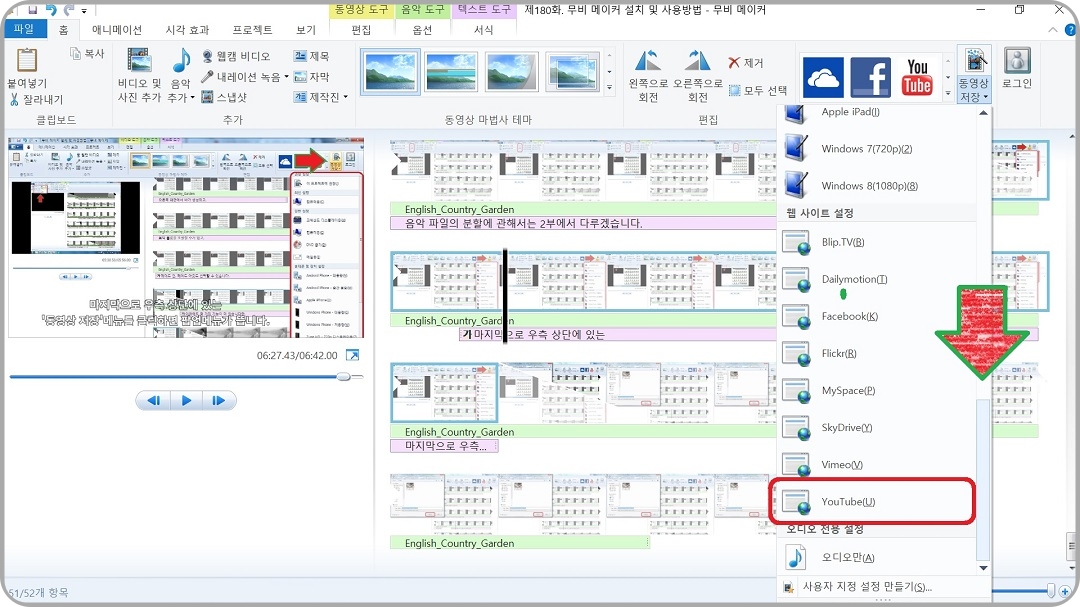Click Record narration (내레이션 녹음) microphone
This screenshot has width=1080, height=607.
[x=207, y=76]
